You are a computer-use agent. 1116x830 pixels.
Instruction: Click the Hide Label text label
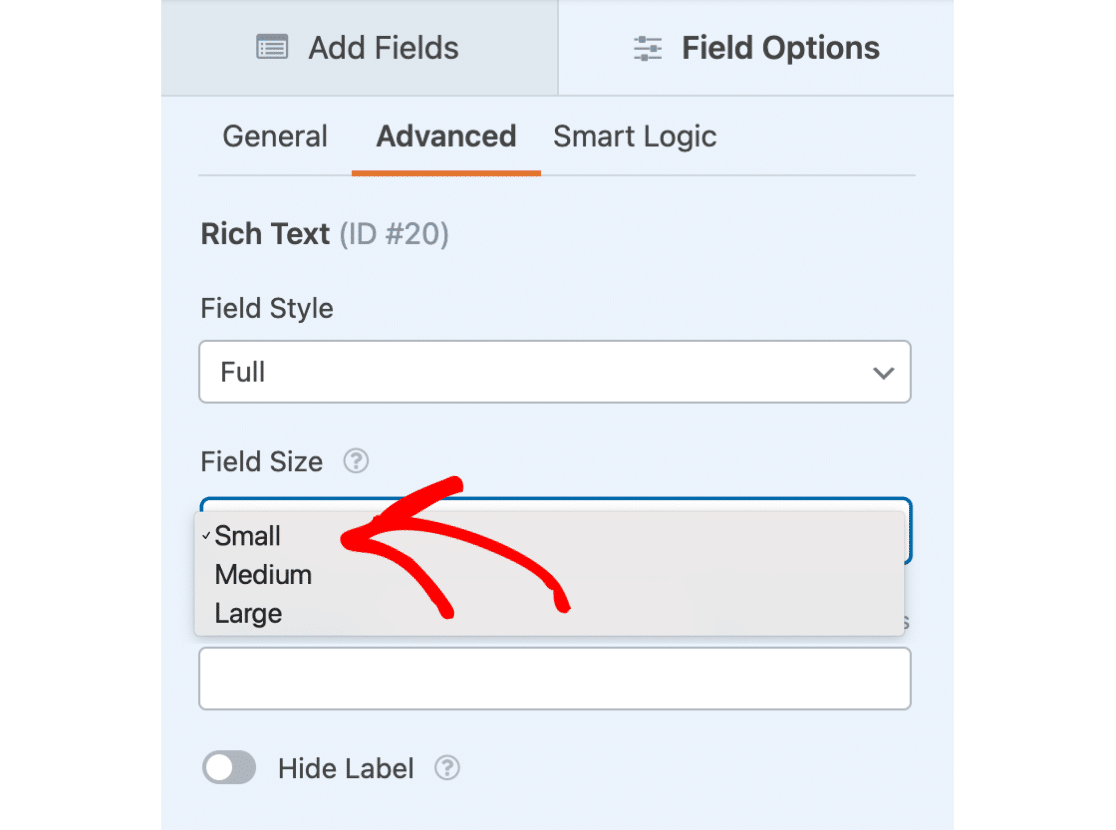coord(345,768)
